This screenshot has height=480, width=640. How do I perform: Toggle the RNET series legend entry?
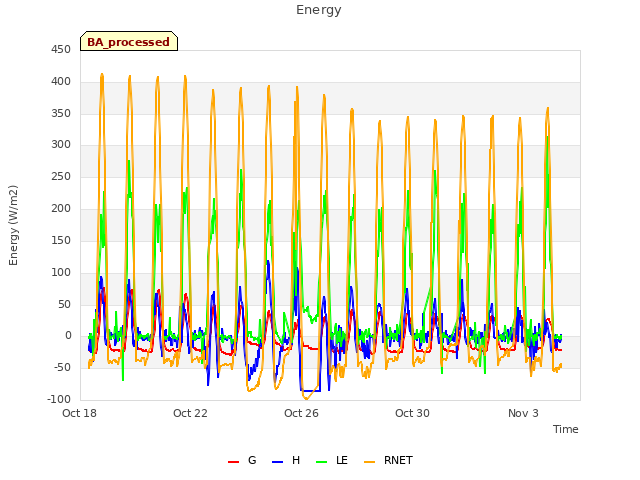click(x=388, y=460)
